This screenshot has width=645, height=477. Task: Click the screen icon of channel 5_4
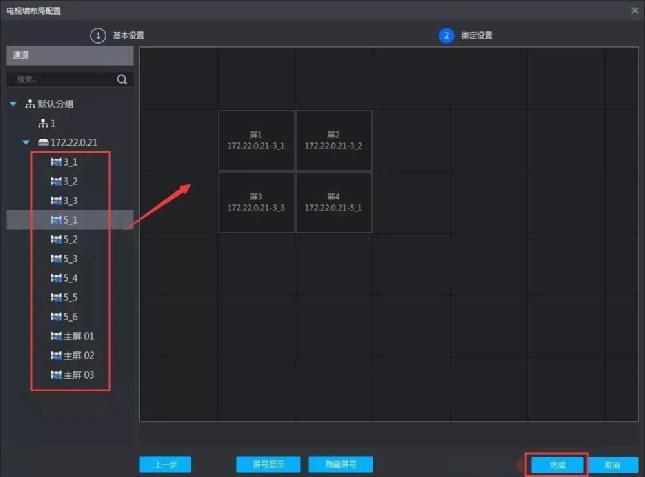pos(56,278)
